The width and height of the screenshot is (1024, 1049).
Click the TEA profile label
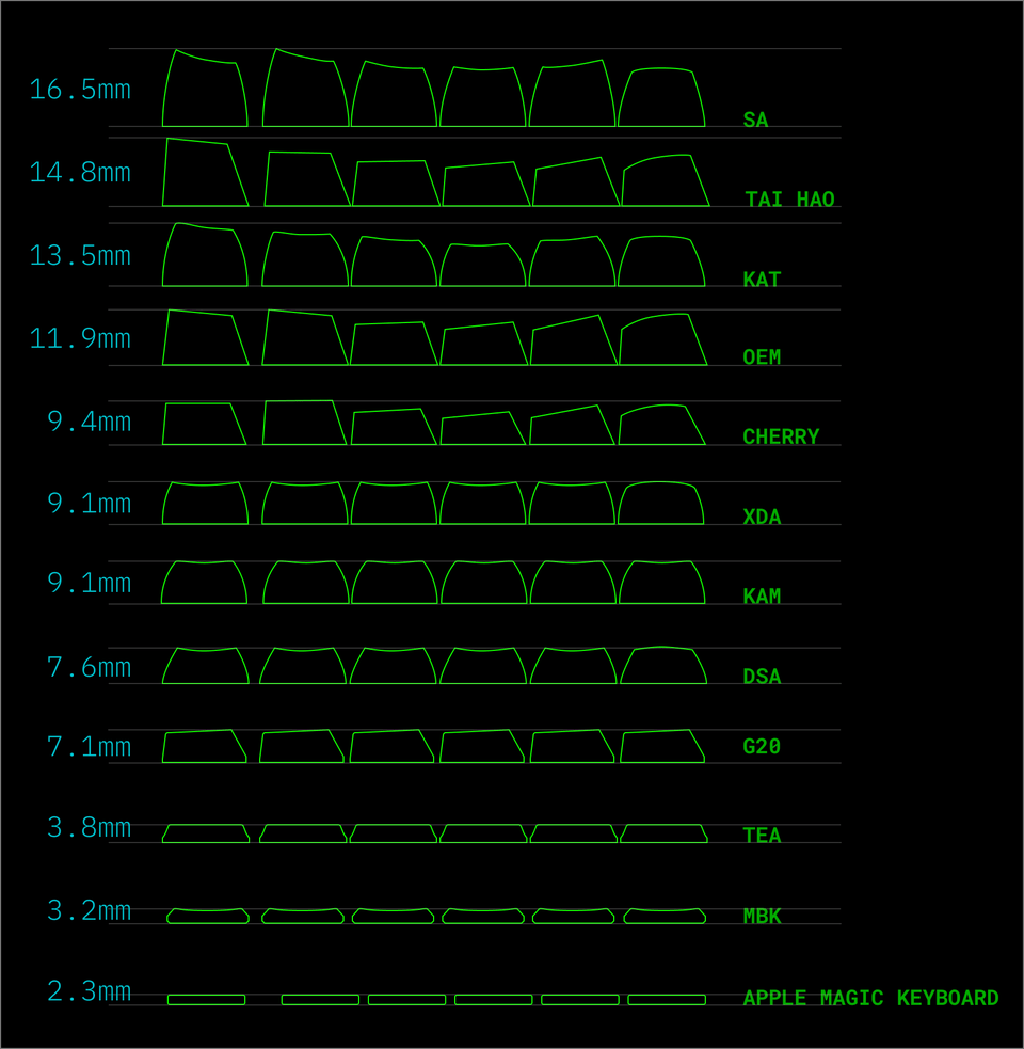762,835
